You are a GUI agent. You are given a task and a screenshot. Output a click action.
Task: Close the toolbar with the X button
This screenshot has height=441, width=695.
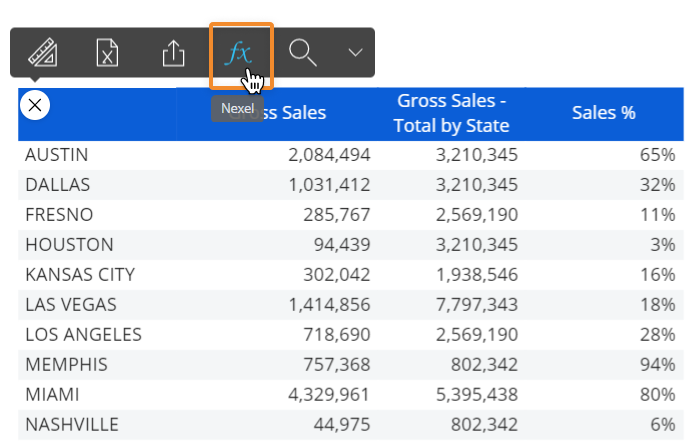coord(35,105)
